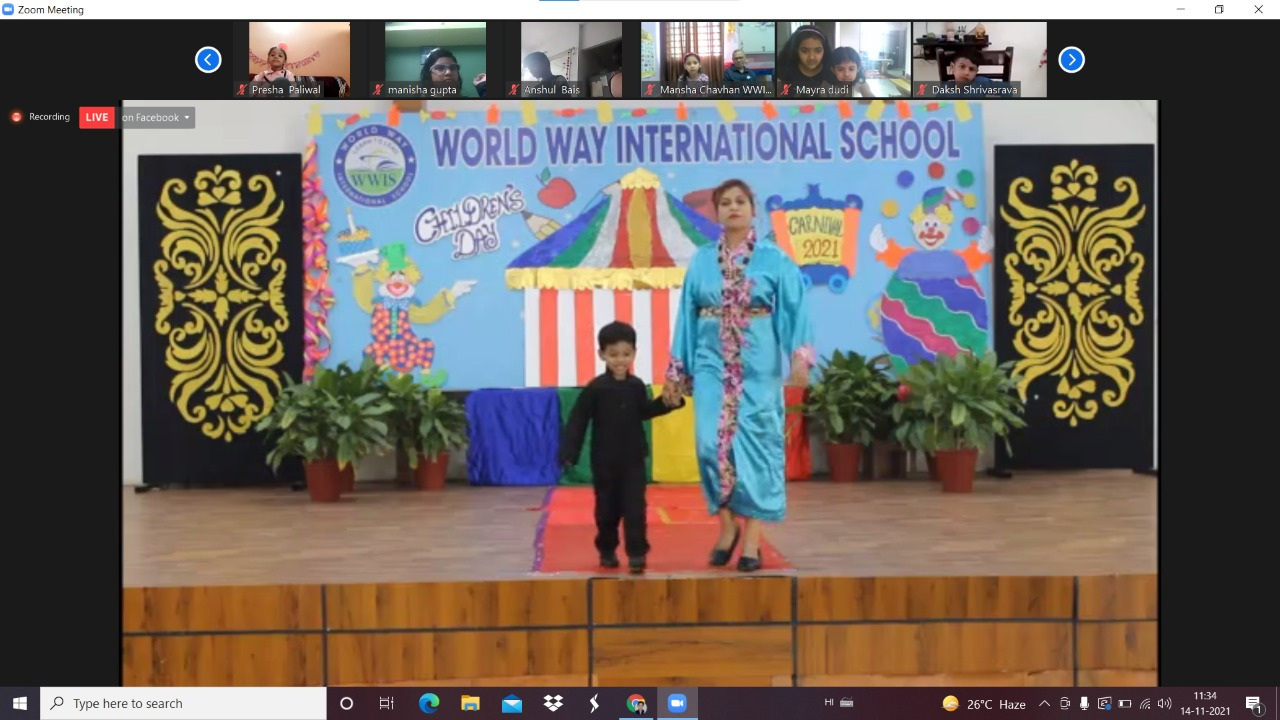Select Daksh Shrivasrava's video thumbnail
1280x720 pixels.
980,59
